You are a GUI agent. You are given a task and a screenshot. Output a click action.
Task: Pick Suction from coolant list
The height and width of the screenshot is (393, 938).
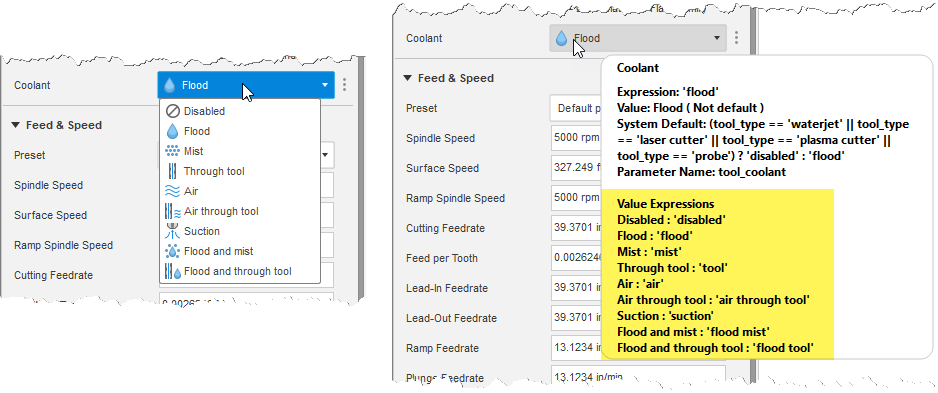pos(240,231)
